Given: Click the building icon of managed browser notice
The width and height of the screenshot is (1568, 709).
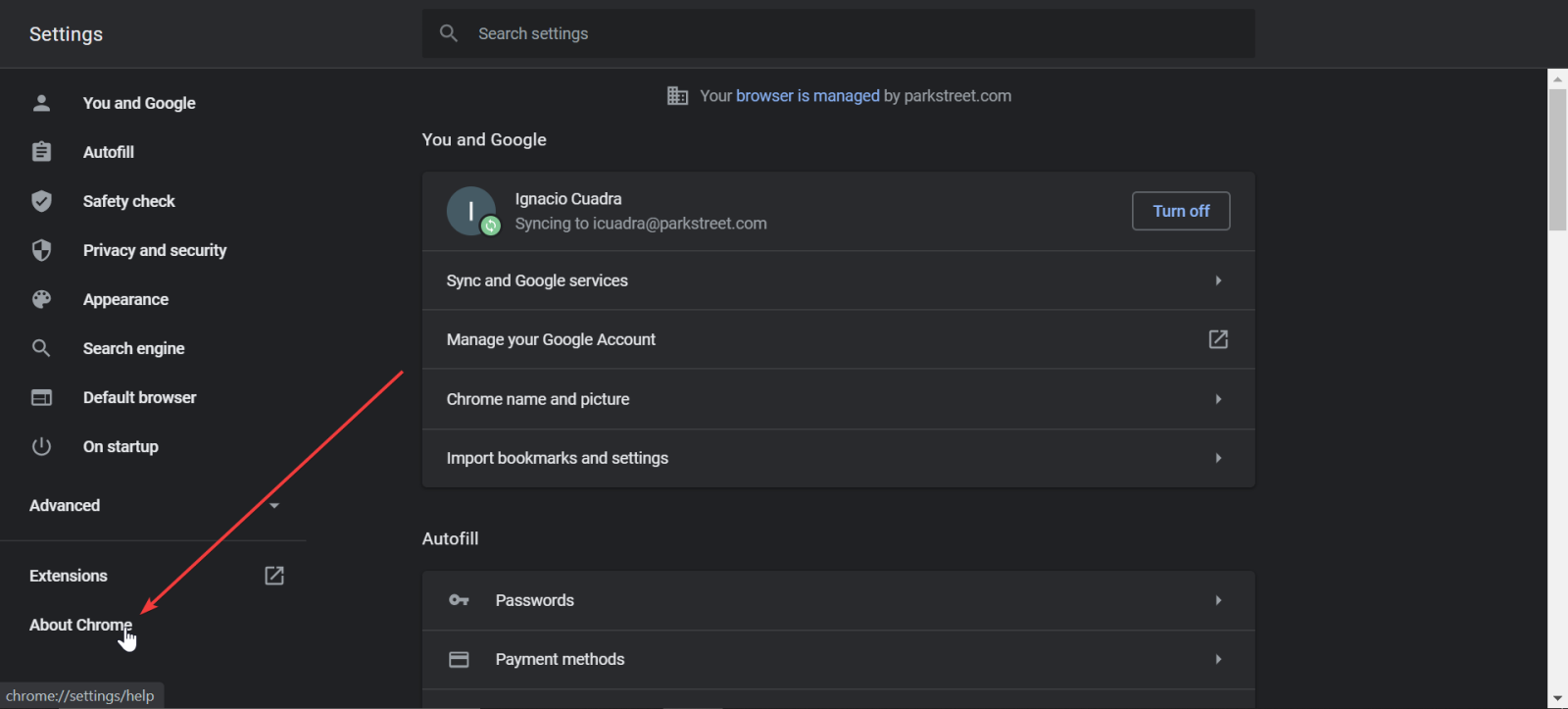Looking at the screenshot, I should tap(677, 95).
